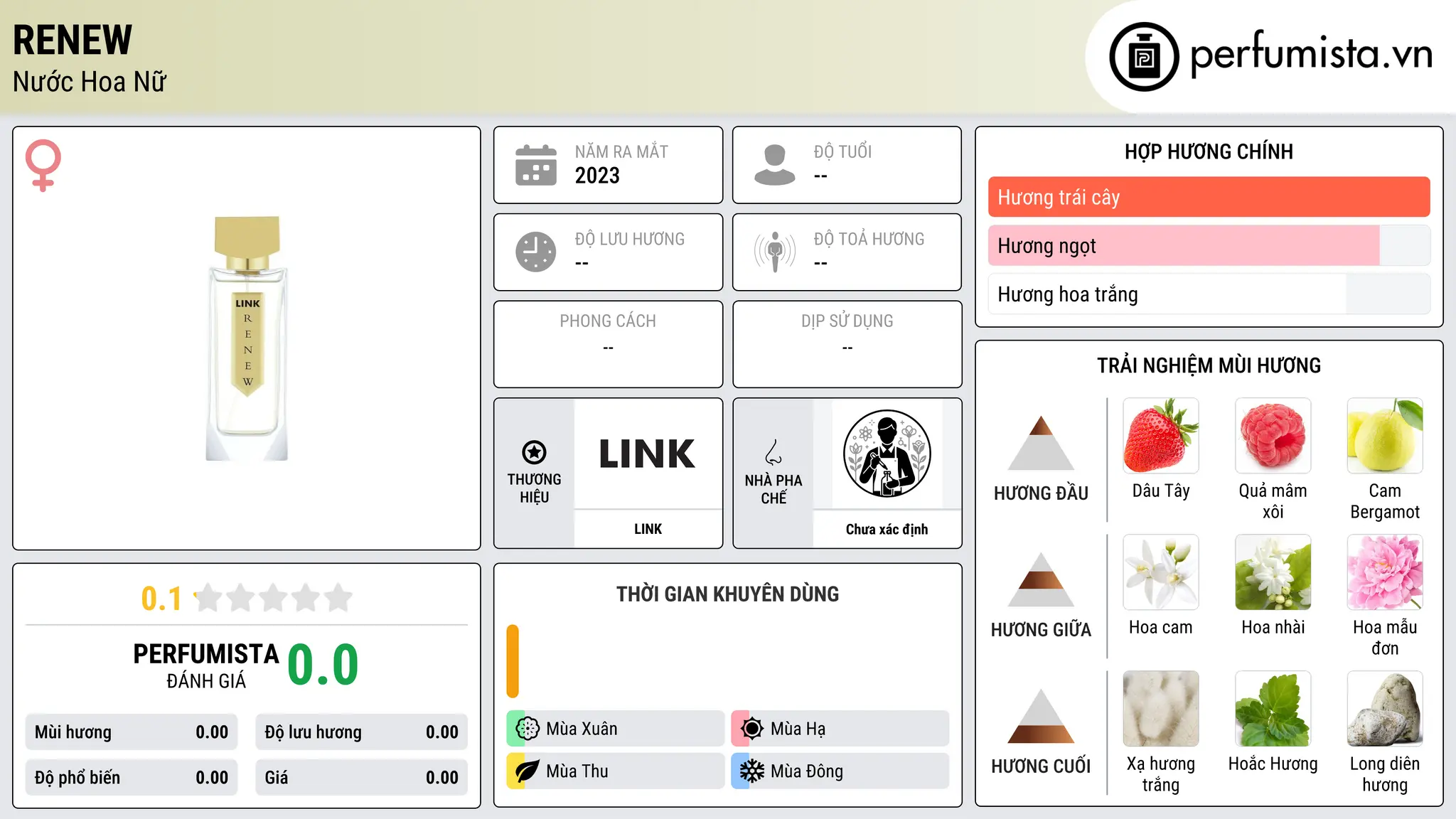Click the Mùi hương score row

132,732
